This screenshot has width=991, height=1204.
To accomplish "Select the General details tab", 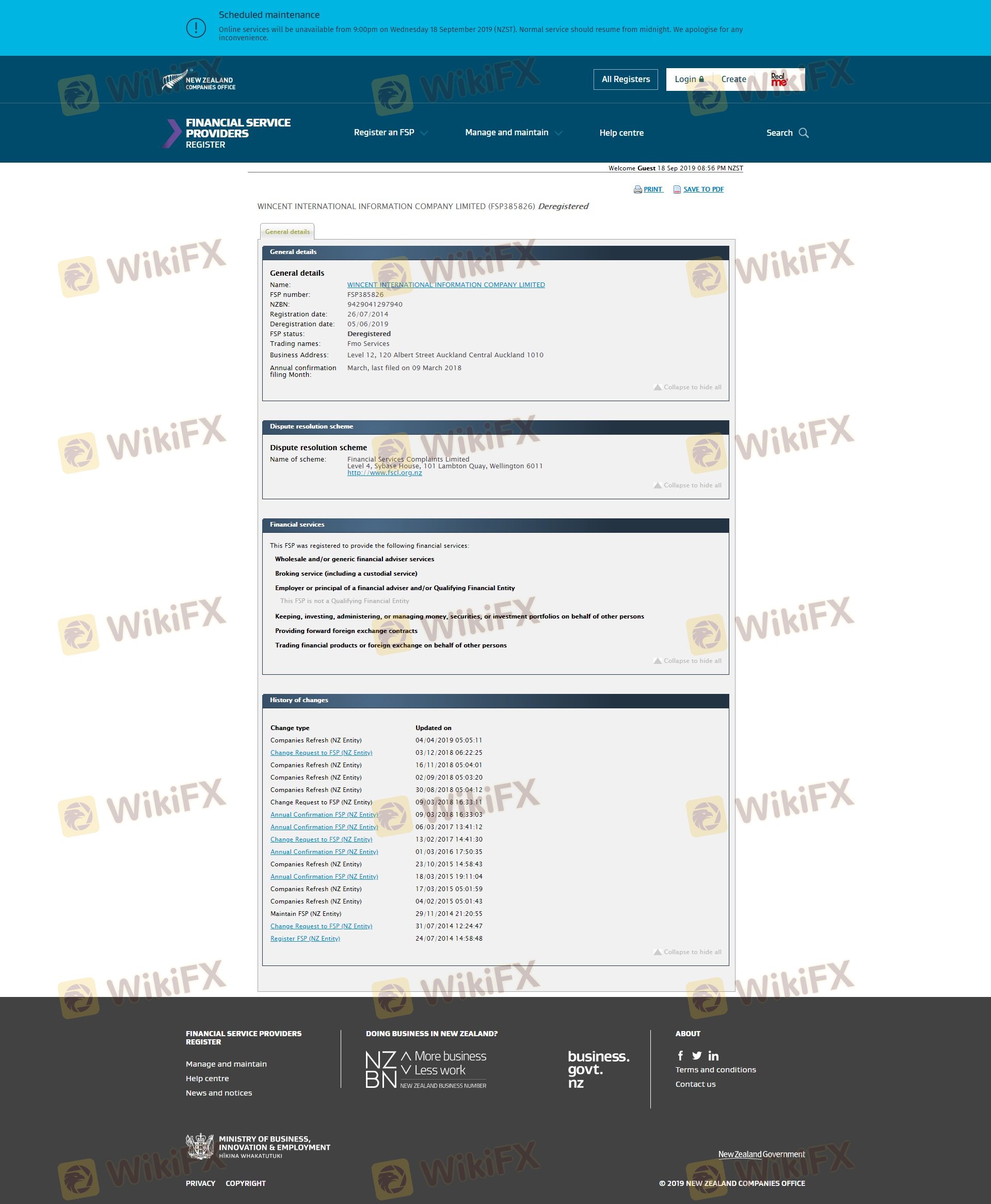I will 287,232.
